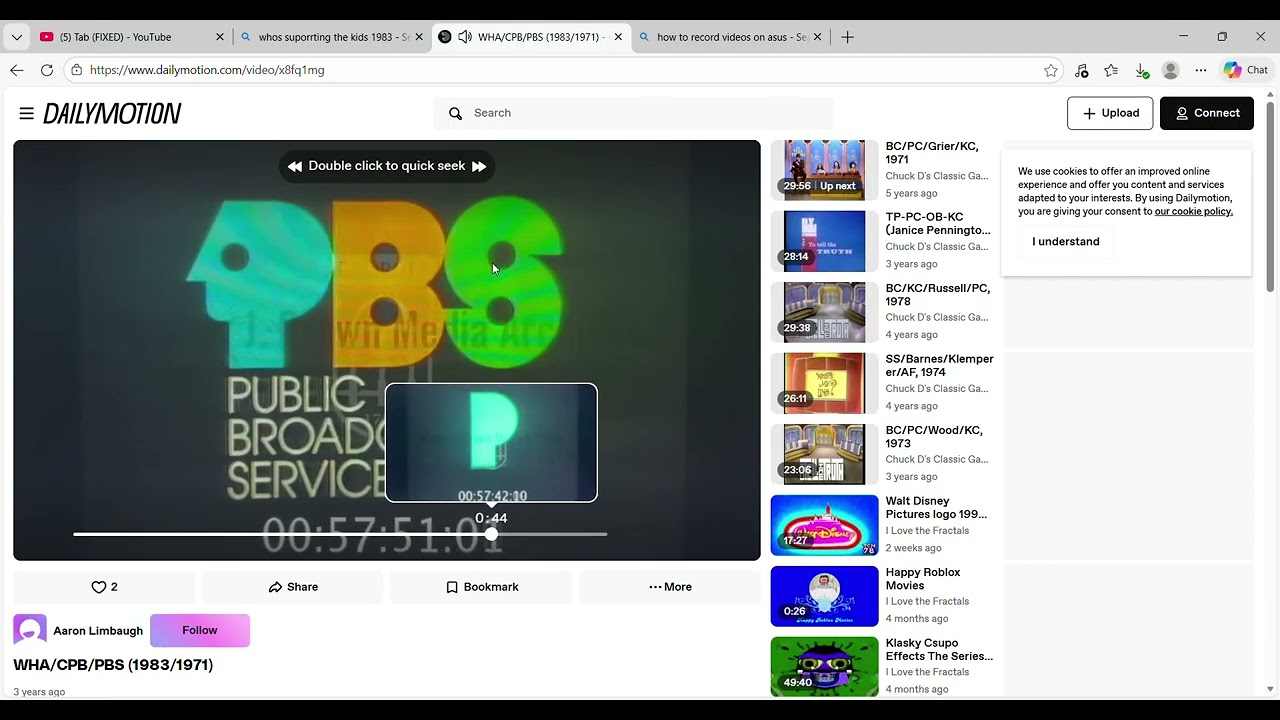This screenshot has height=720, width=1280.
Task: Share this video
Action: [293, 587]
